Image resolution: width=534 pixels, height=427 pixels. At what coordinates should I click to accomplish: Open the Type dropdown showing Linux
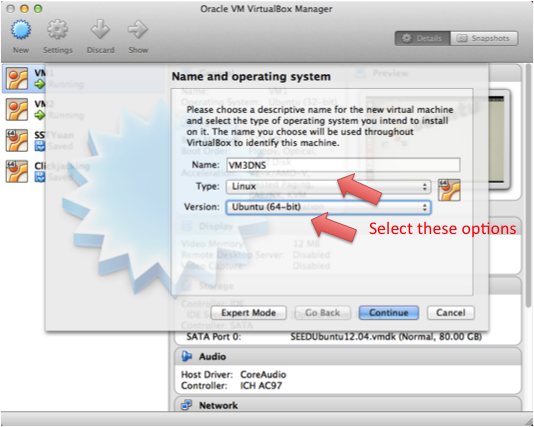point(328,187)
